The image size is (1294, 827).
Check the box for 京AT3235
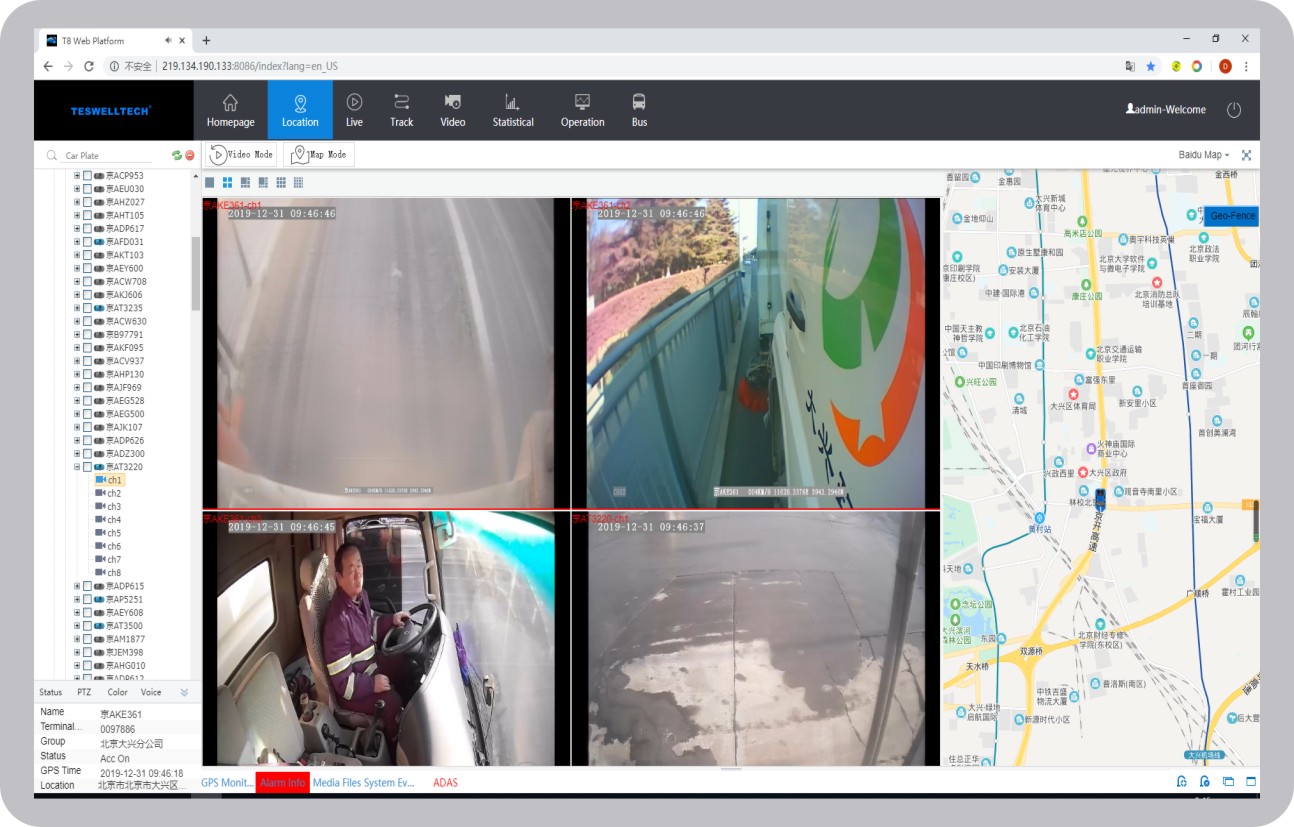click(x=87, y=308)
